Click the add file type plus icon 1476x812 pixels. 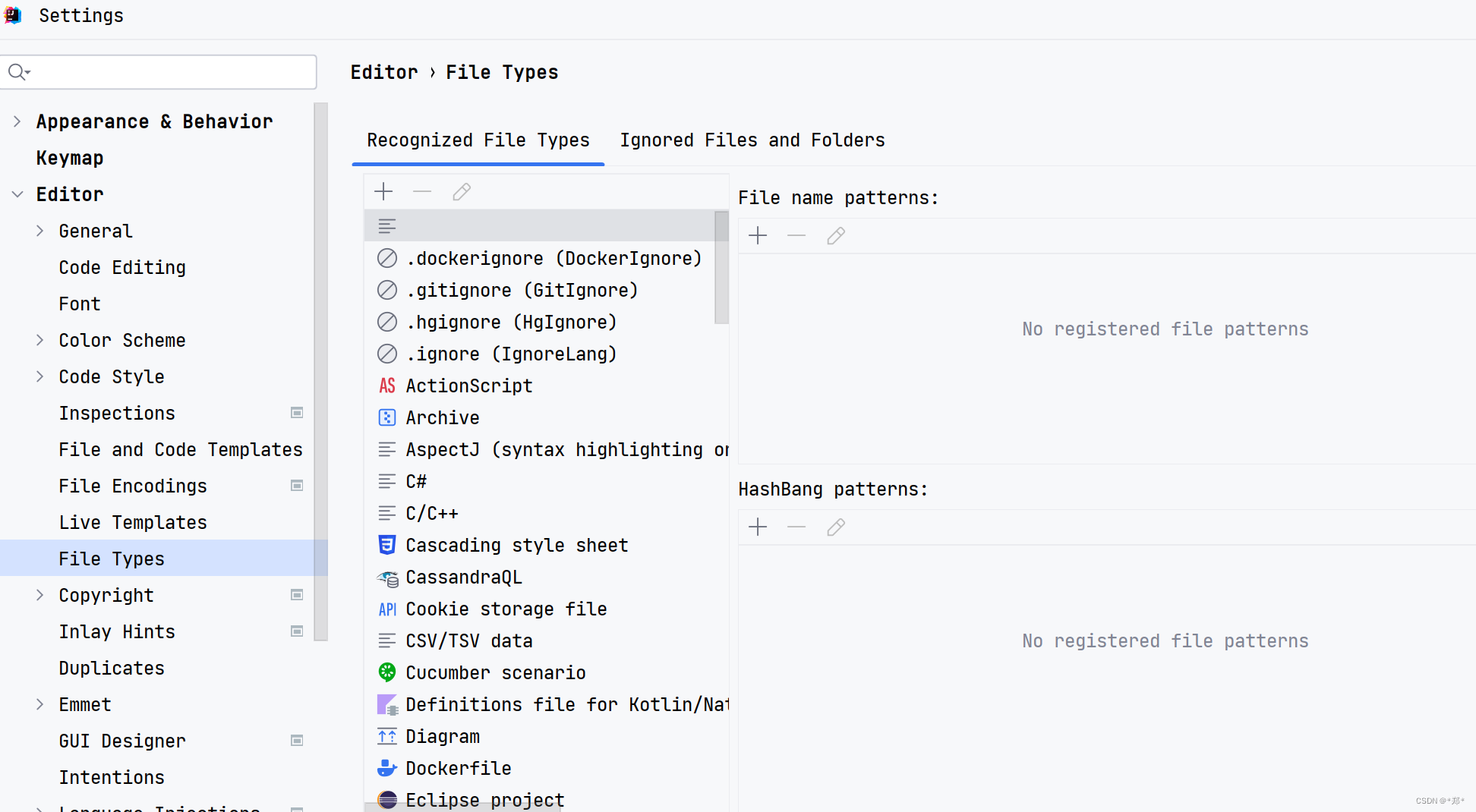[x=384, y=192]
